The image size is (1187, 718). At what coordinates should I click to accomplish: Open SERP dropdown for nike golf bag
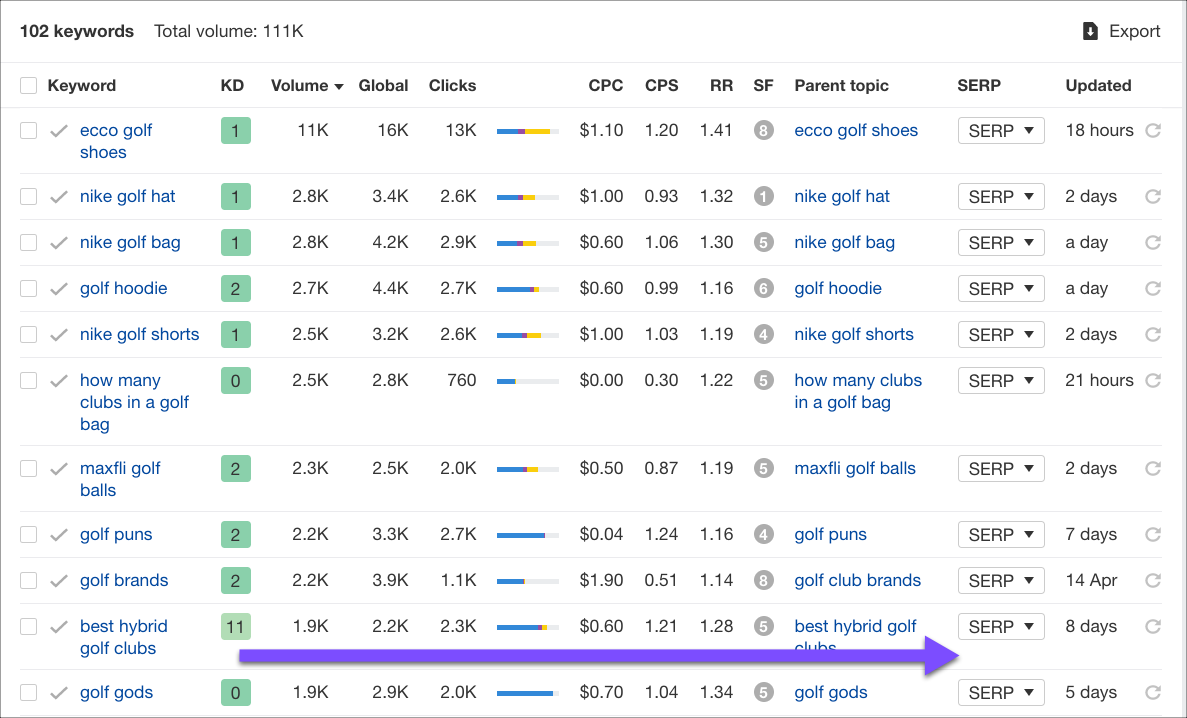point(1001,242)
